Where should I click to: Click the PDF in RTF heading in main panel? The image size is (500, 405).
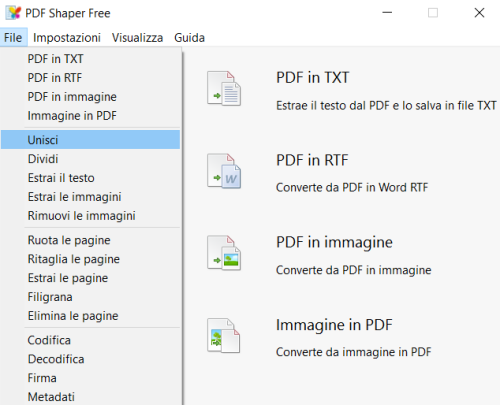(x=312, y=160)
